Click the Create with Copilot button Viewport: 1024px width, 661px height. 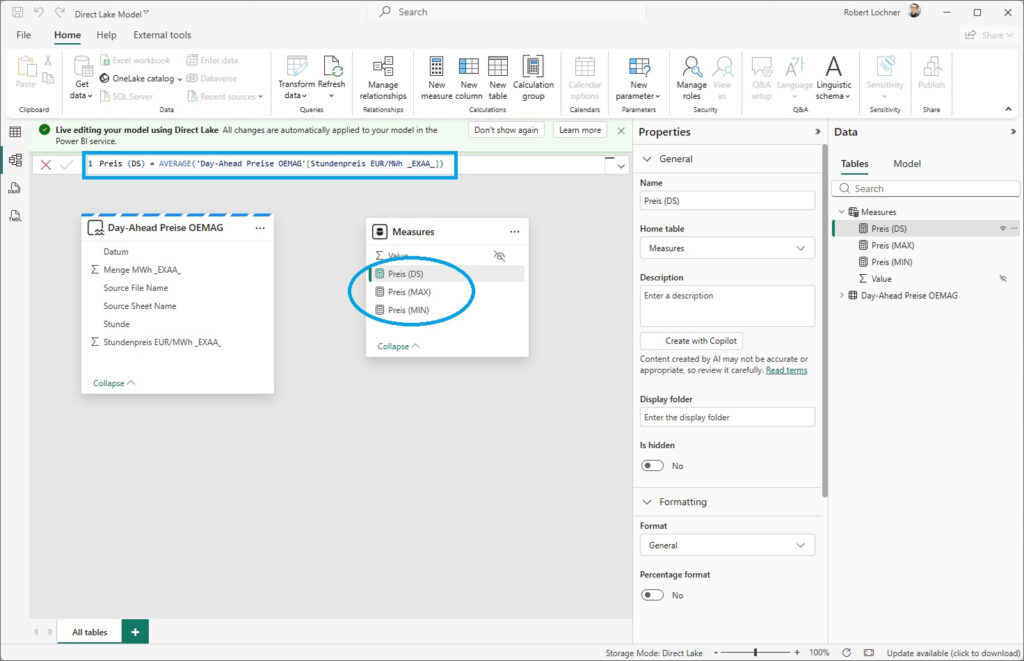691,341
